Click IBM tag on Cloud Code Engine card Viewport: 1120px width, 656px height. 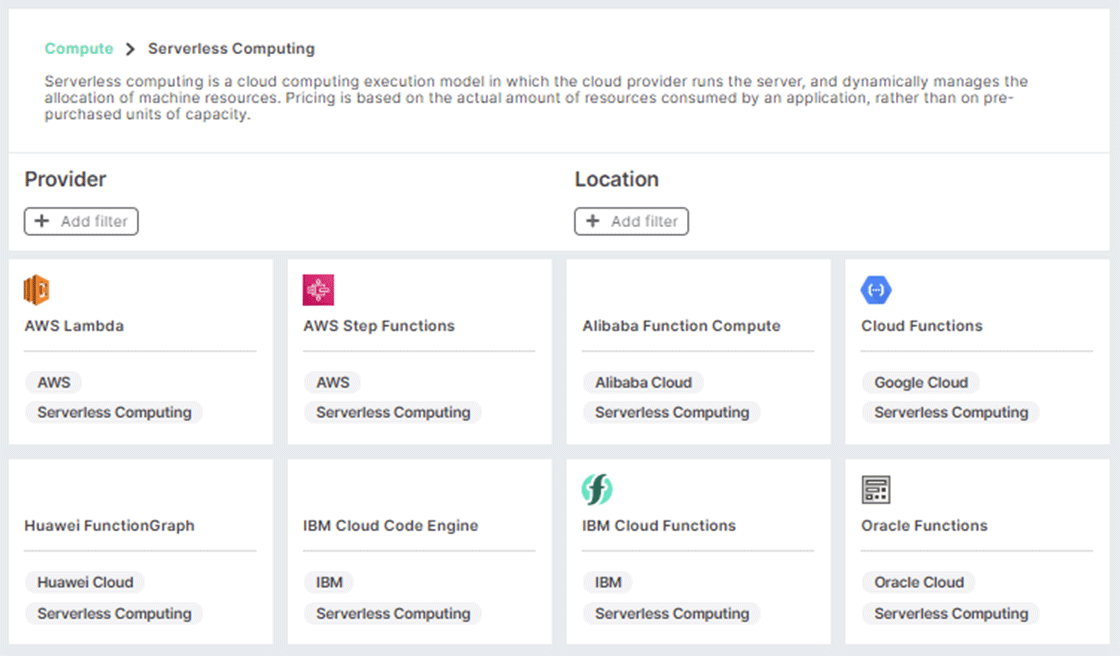coord(329,582)
